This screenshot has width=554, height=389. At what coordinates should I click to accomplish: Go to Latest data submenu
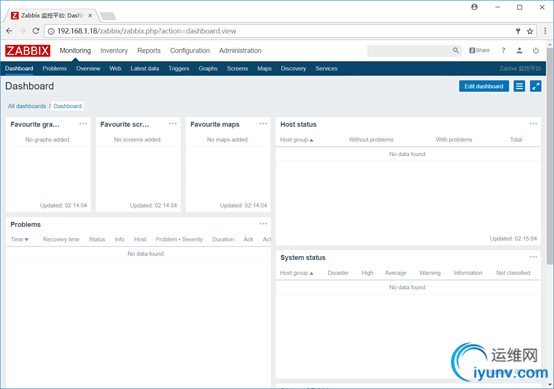pos(145,69)
